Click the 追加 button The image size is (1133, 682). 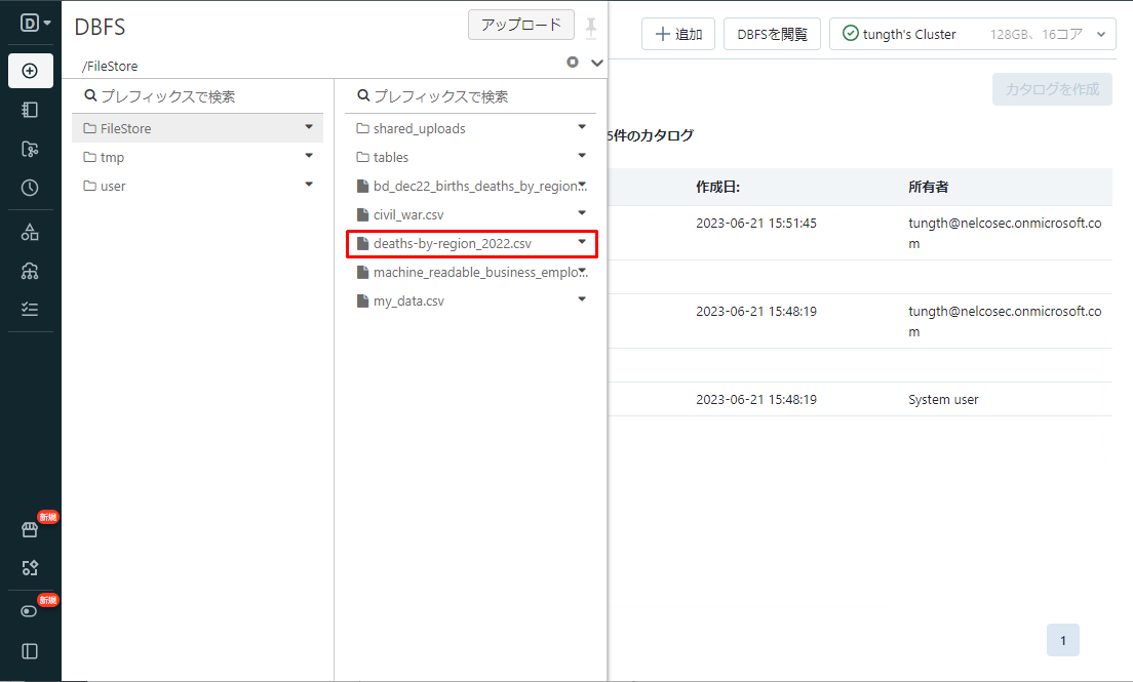[678, 34]
